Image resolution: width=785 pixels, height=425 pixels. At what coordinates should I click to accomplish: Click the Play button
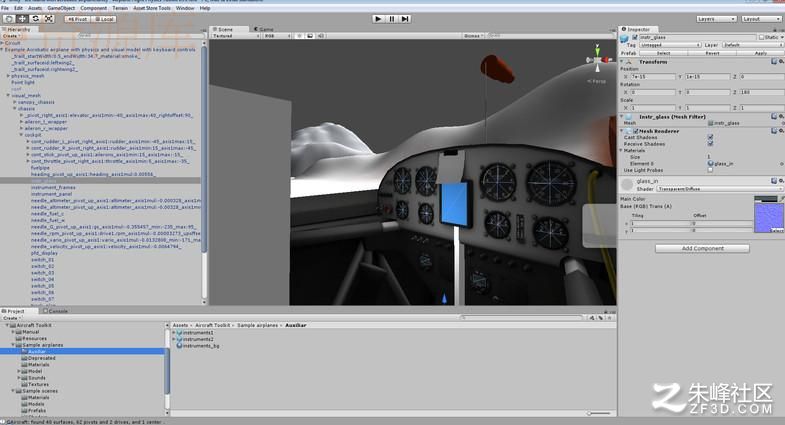(x=378, y=19)
